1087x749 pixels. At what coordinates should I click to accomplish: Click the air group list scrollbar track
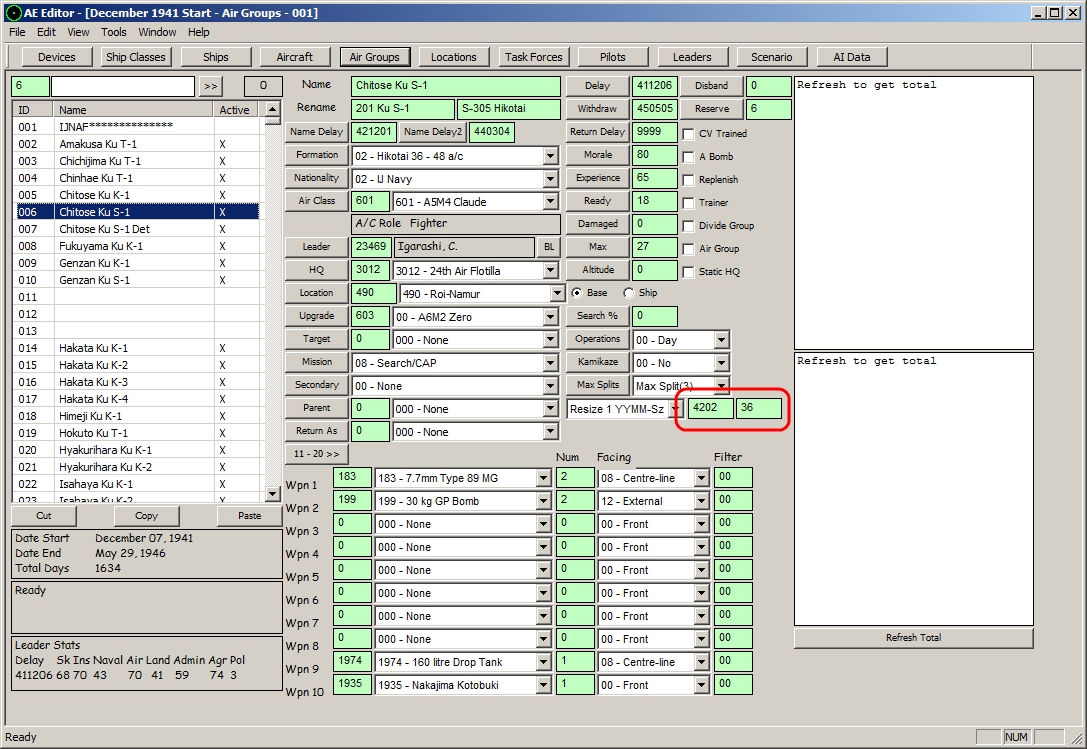pos(272,305)
